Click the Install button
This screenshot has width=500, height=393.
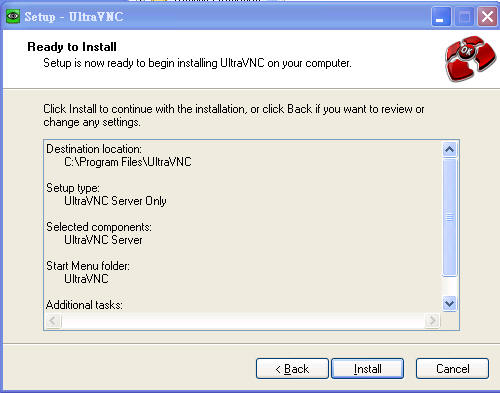367,369
